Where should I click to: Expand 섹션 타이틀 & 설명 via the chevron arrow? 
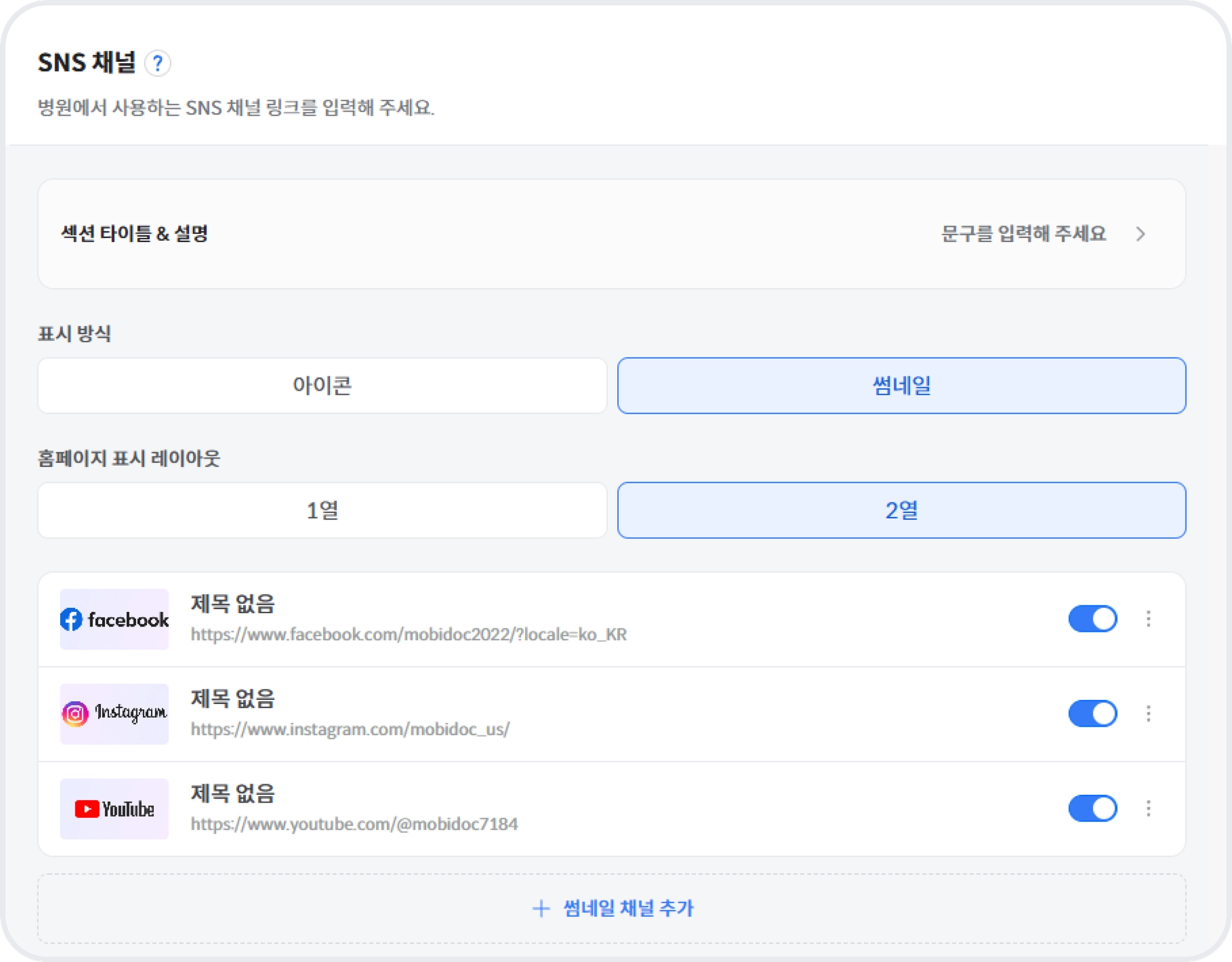pyautogui.click(x=1141, y=234)
